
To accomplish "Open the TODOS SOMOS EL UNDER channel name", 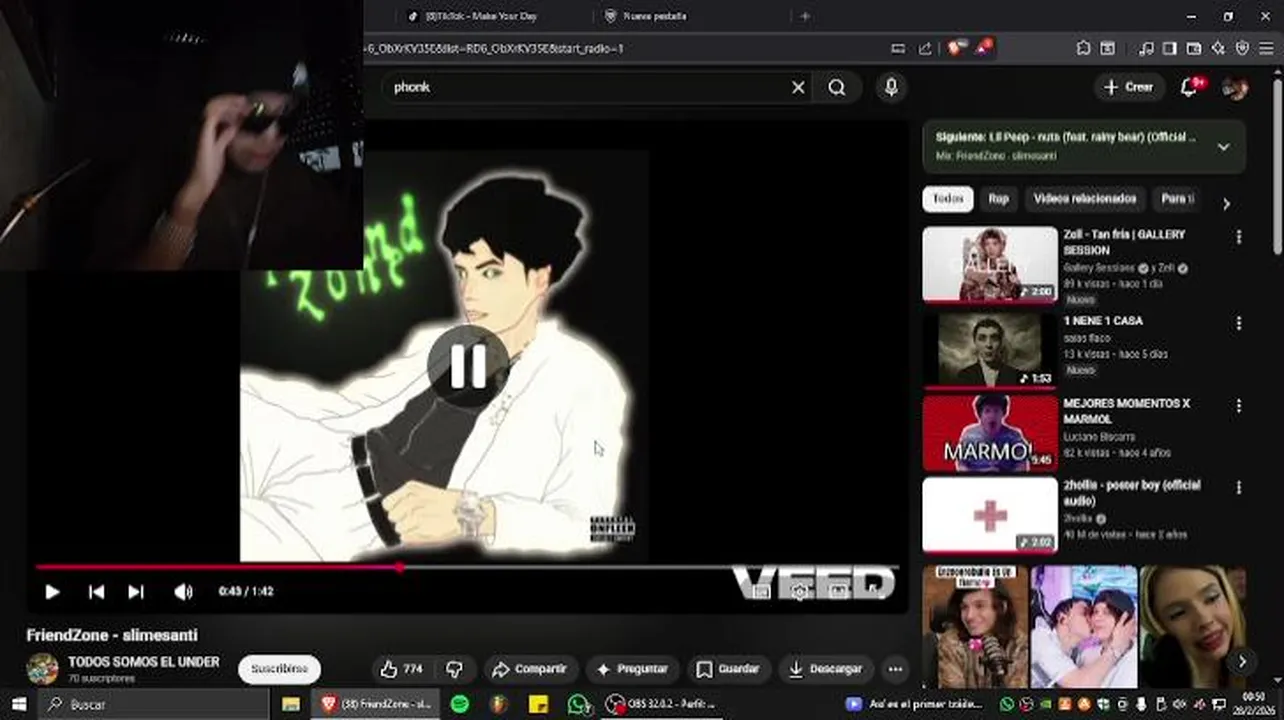I will (x=144, y=662).
